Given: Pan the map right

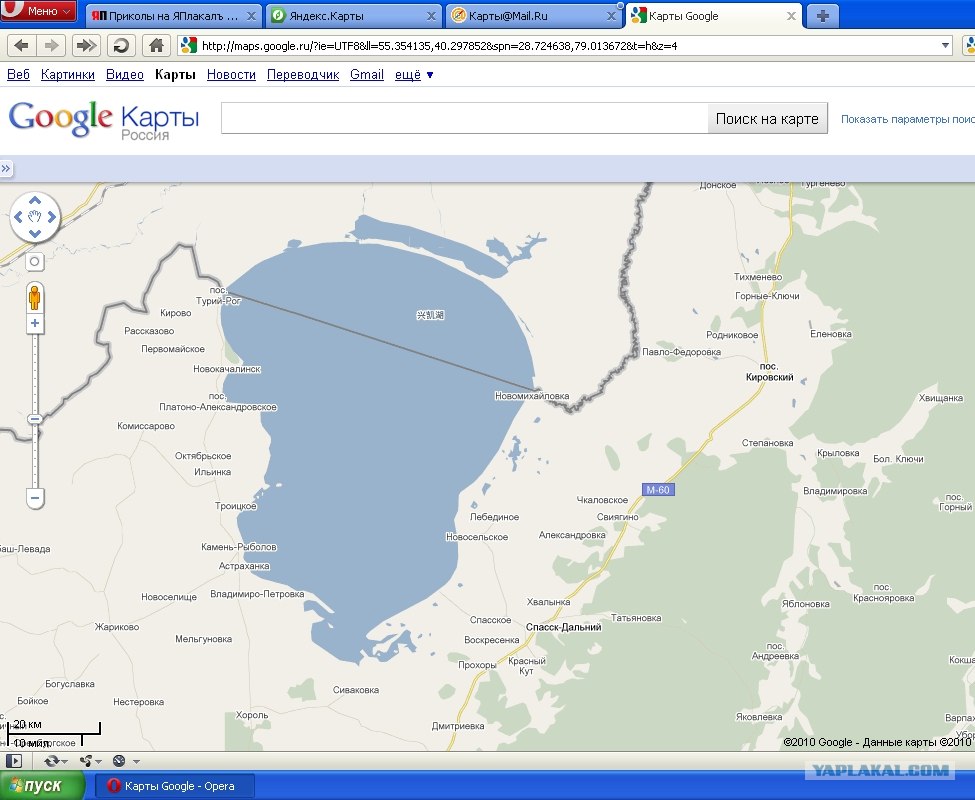Looking at the screenshot, I should [x=52, y=217].
